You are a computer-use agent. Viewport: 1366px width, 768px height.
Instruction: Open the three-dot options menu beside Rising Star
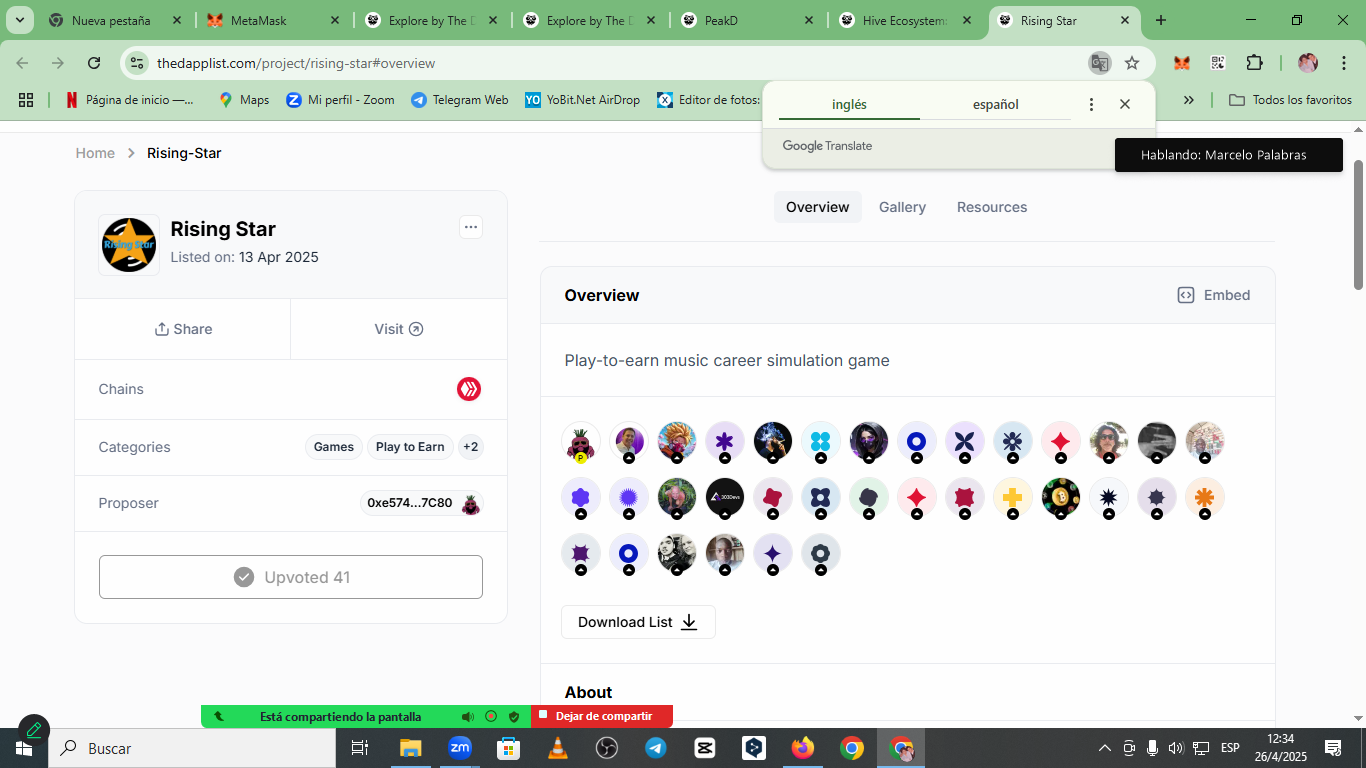[471, 227]
